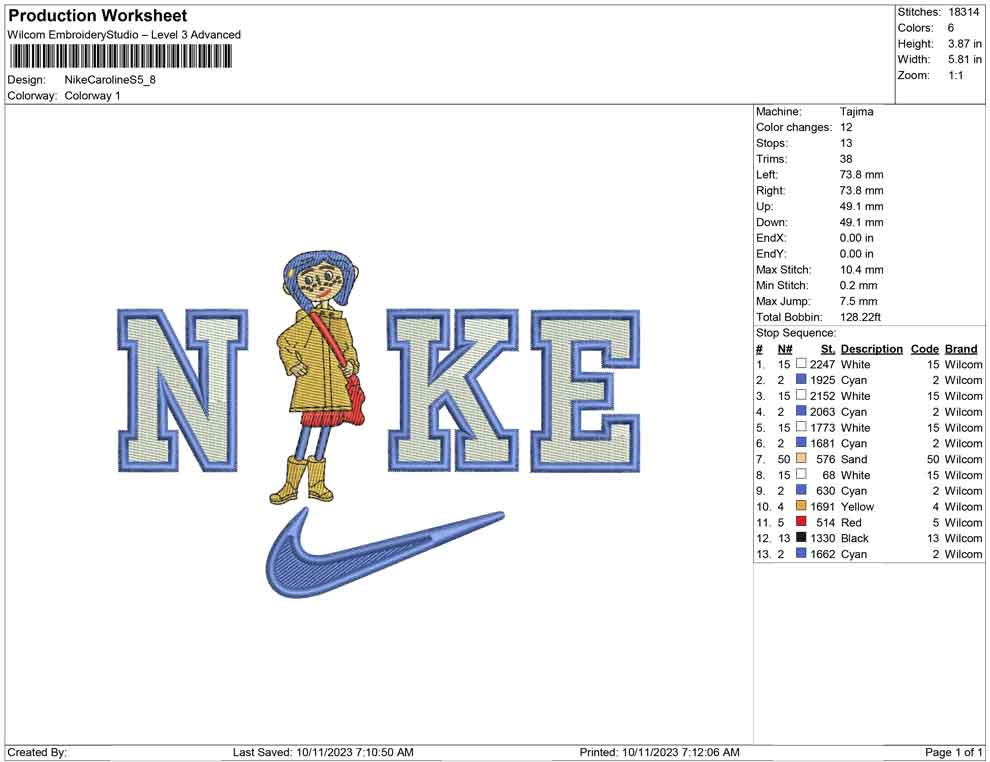Click the 'N#' column header
Viewport: 990px width, 762px height.
point(785,348)
